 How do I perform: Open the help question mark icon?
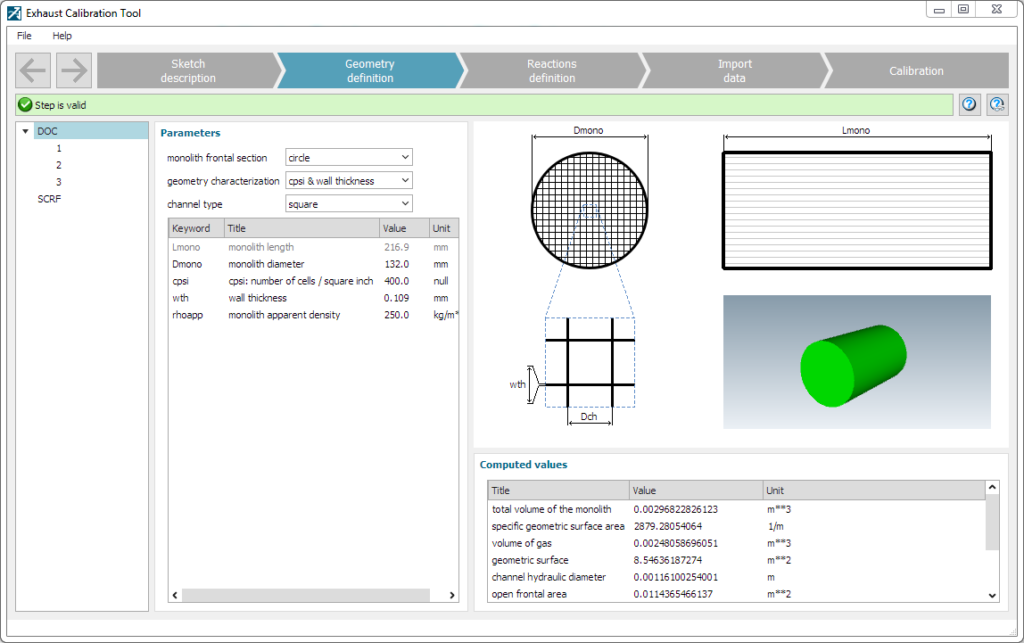click(x=968, y=103)
